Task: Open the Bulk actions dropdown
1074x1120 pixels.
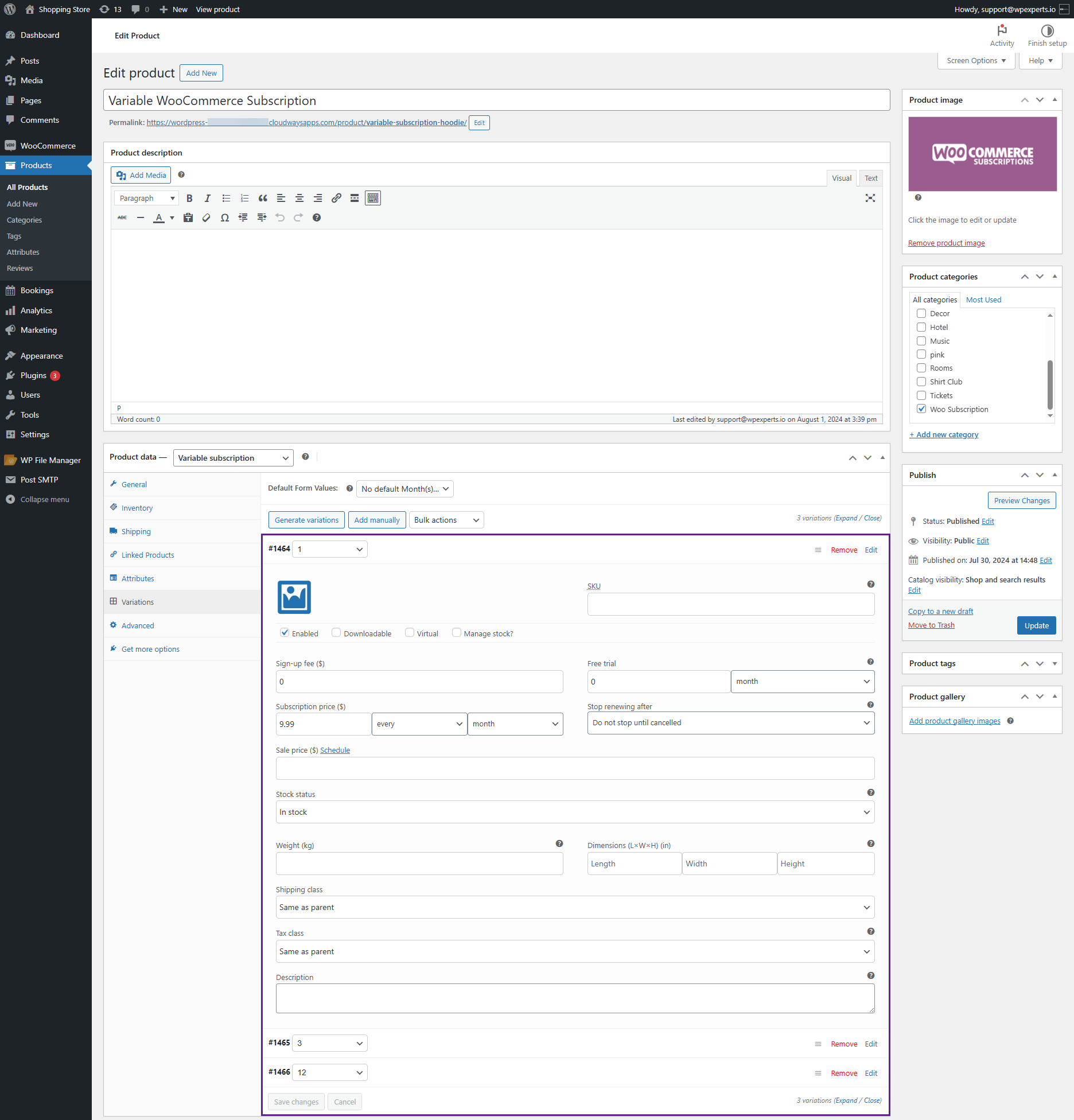Action: [x=446, y=520]
